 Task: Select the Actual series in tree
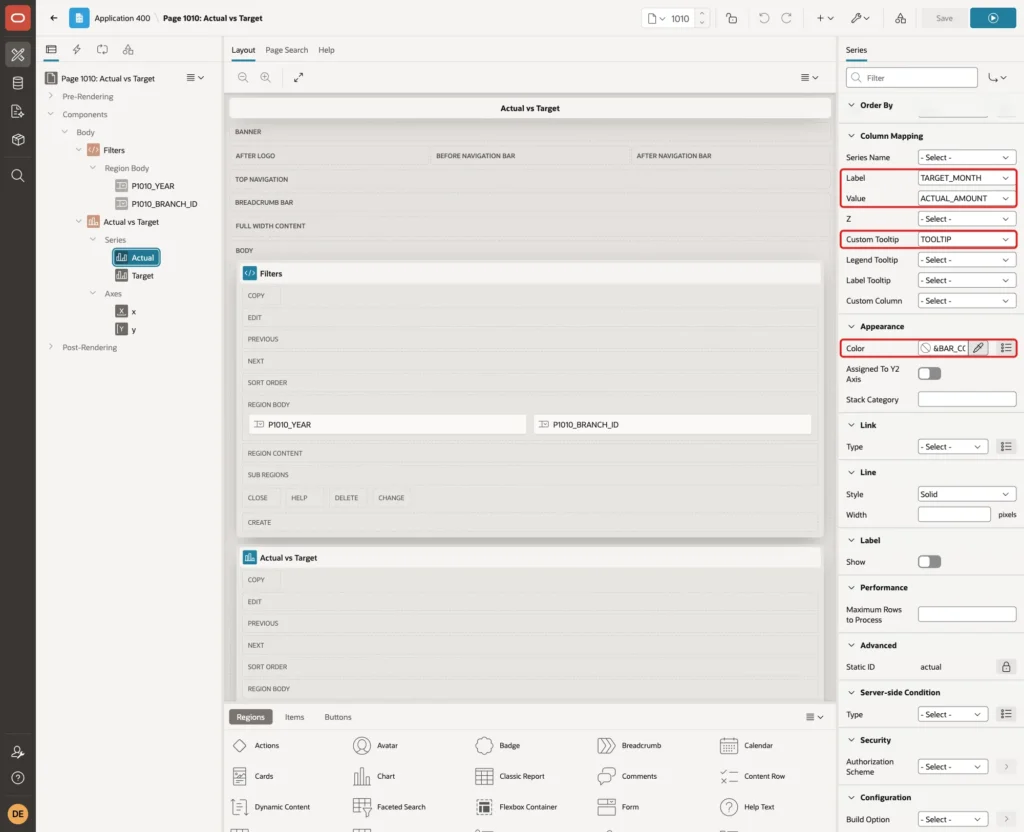click(x=136, y=257)
